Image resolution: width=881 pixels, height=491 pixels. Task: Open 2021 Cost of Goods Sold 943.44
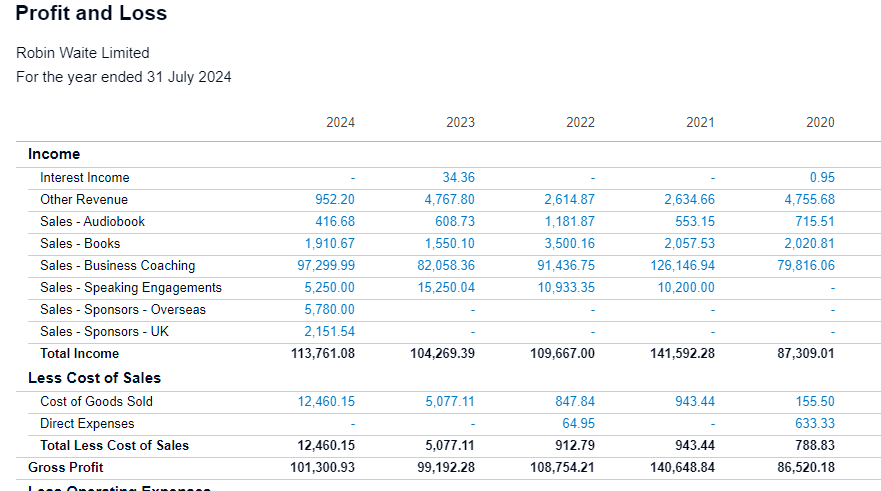[695, 401]
